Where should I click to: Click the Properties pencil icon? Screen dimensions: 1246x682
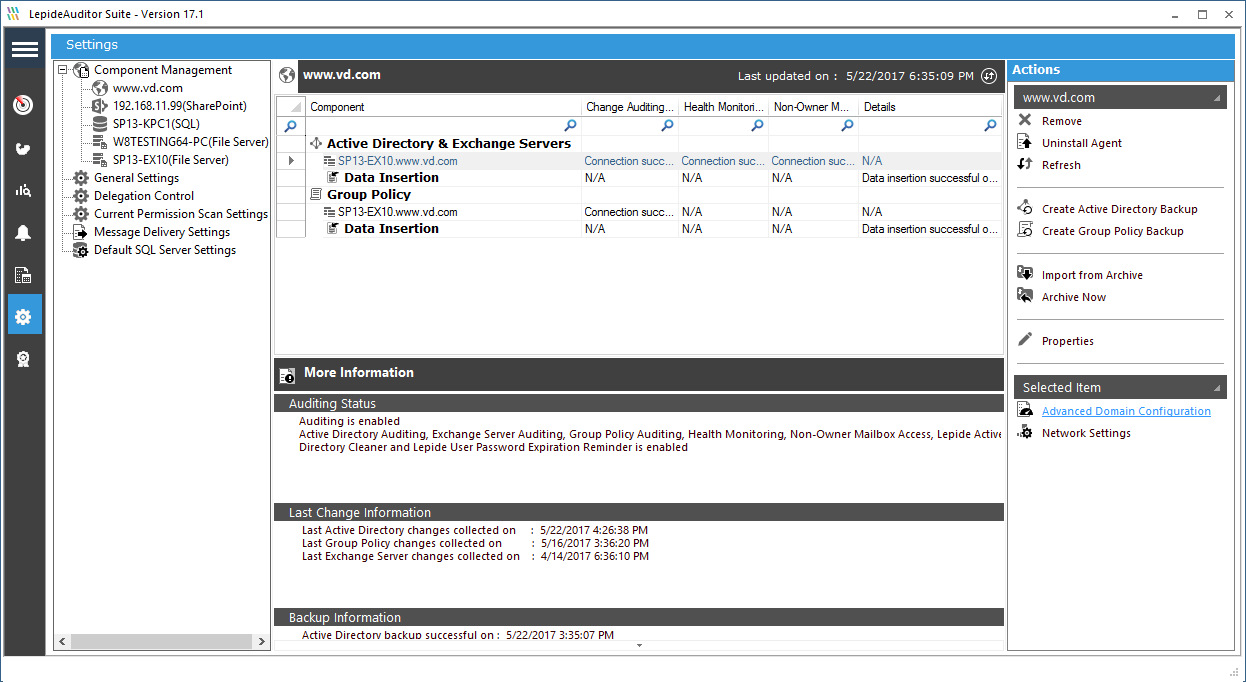coord(1024,340)
